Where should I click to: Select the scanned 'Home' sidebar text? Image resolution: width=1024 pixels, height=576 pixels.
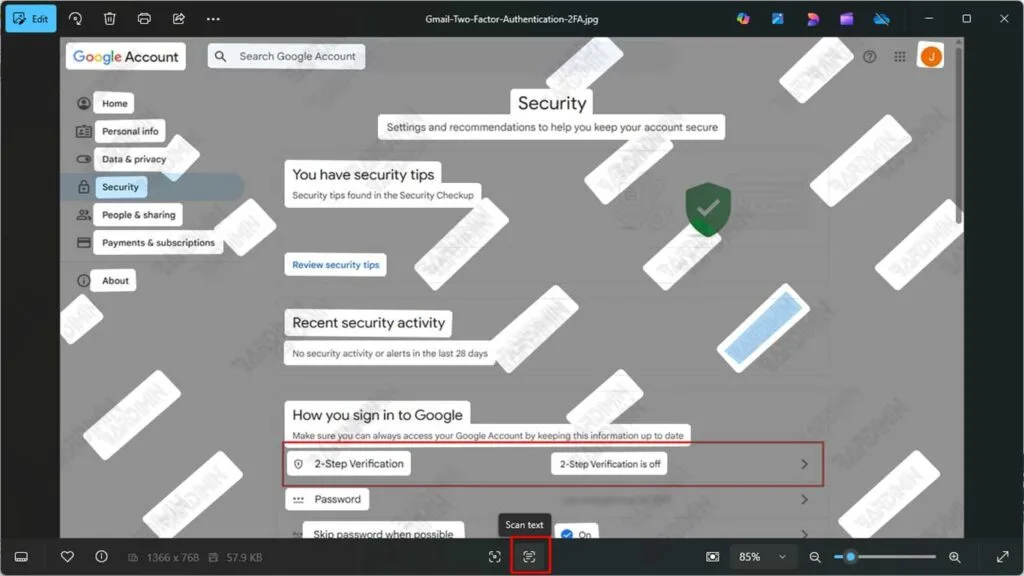coord(114,103)
